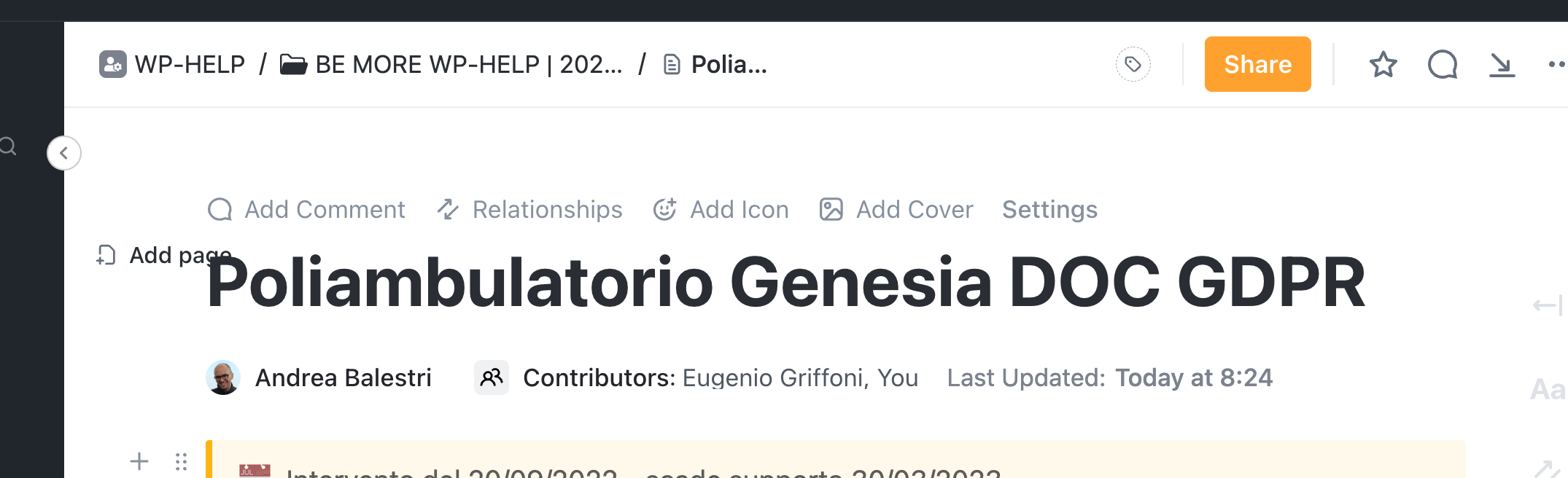Favorite this doc with the star icon
The image size is (1568, 478).
click(1383, 65)
